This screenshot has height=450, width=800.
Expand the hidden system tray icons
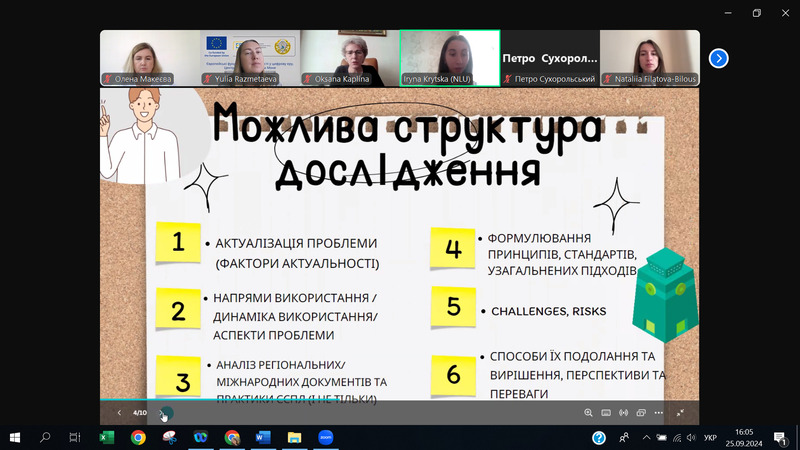click(x=645, y=437)
